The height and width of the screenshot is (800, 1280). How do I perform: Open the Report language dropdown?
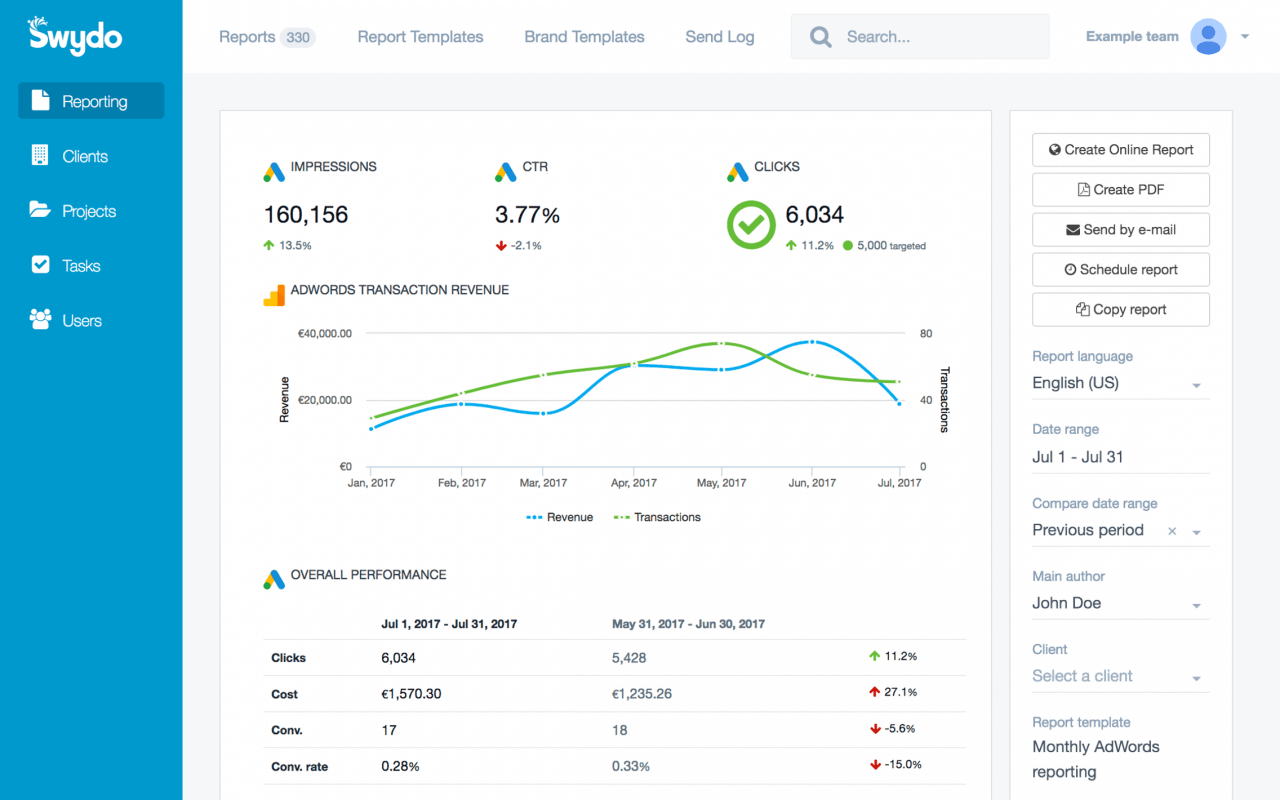pyautogui.click(x=1196, y=383)
